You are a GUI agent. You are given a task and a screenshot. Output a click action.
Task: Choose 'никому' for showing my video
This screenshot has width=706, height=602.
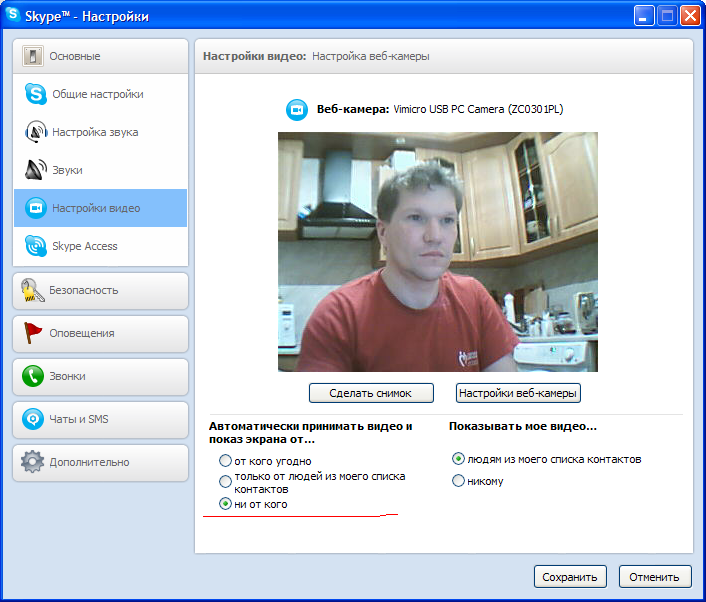click(459, 481)
